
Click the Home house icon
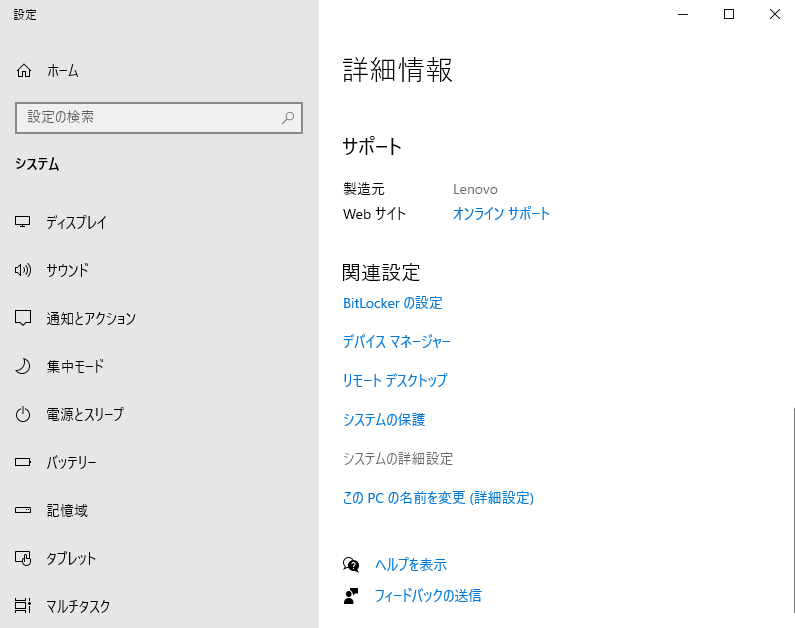tap(24, 71)
